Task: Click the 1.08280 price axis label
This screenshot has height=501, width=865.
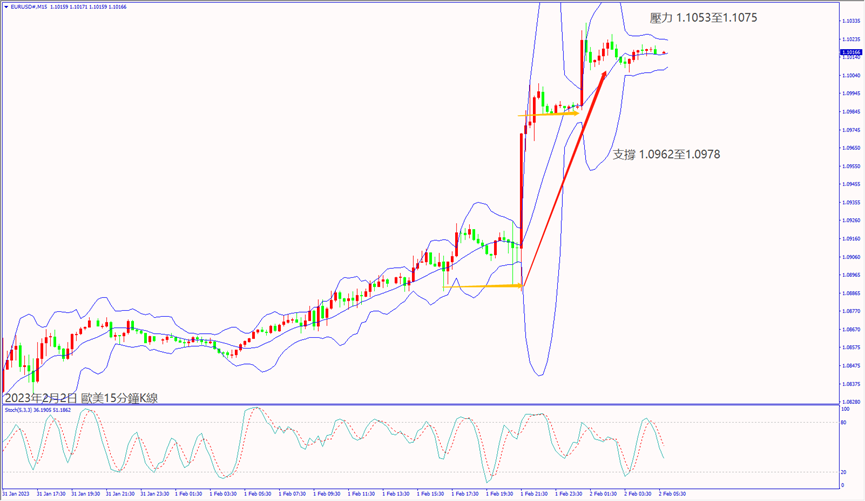Action: [851, 402]
